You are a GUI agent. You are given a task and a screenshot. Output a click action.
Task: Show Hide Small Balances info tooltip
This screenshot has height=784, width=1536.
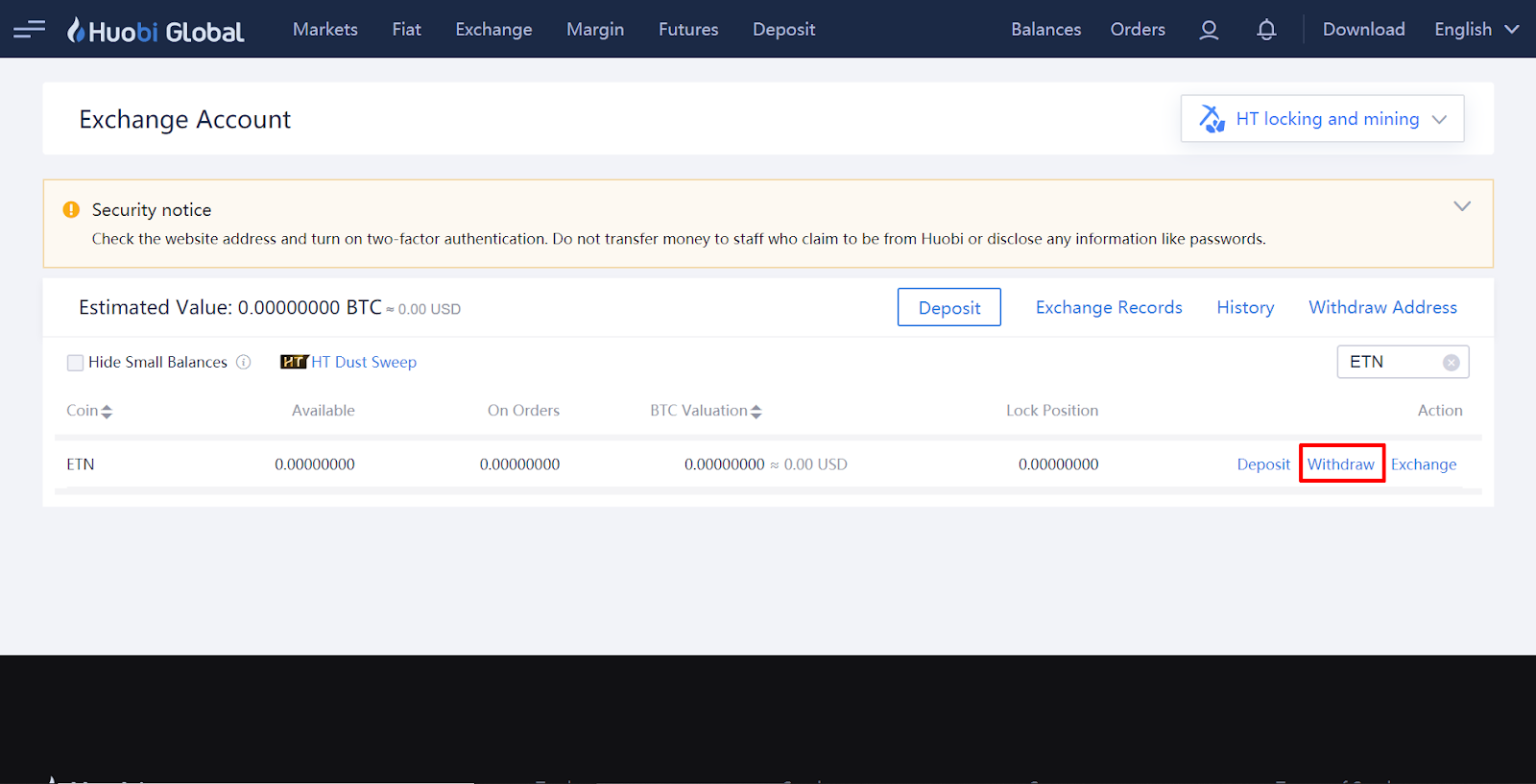point(244,362)
